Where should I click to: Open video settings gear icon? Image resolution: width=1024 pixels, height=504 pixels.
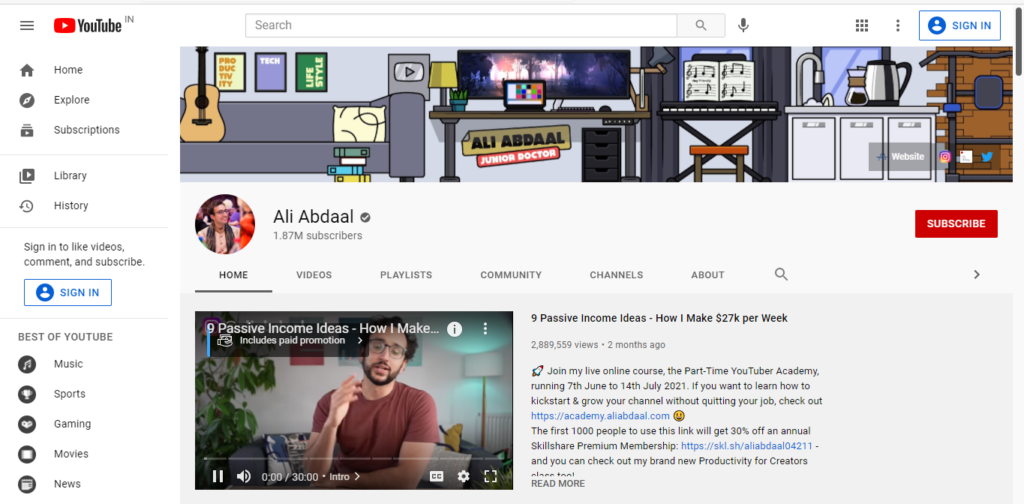[464, 476]
